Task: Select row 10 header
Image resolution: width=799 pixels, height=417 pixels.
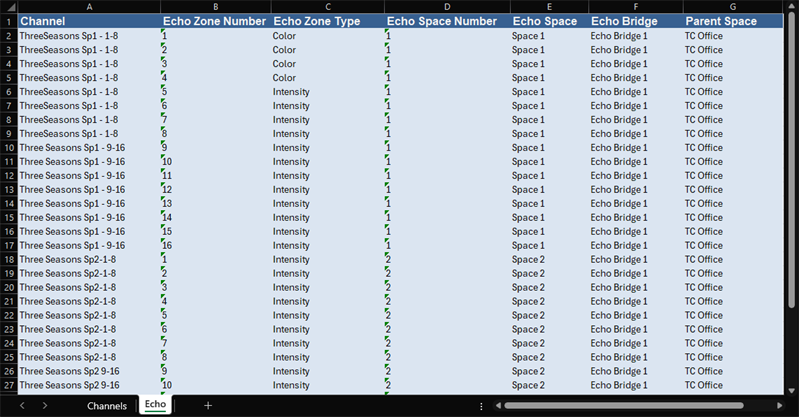Action: (8, 148)
